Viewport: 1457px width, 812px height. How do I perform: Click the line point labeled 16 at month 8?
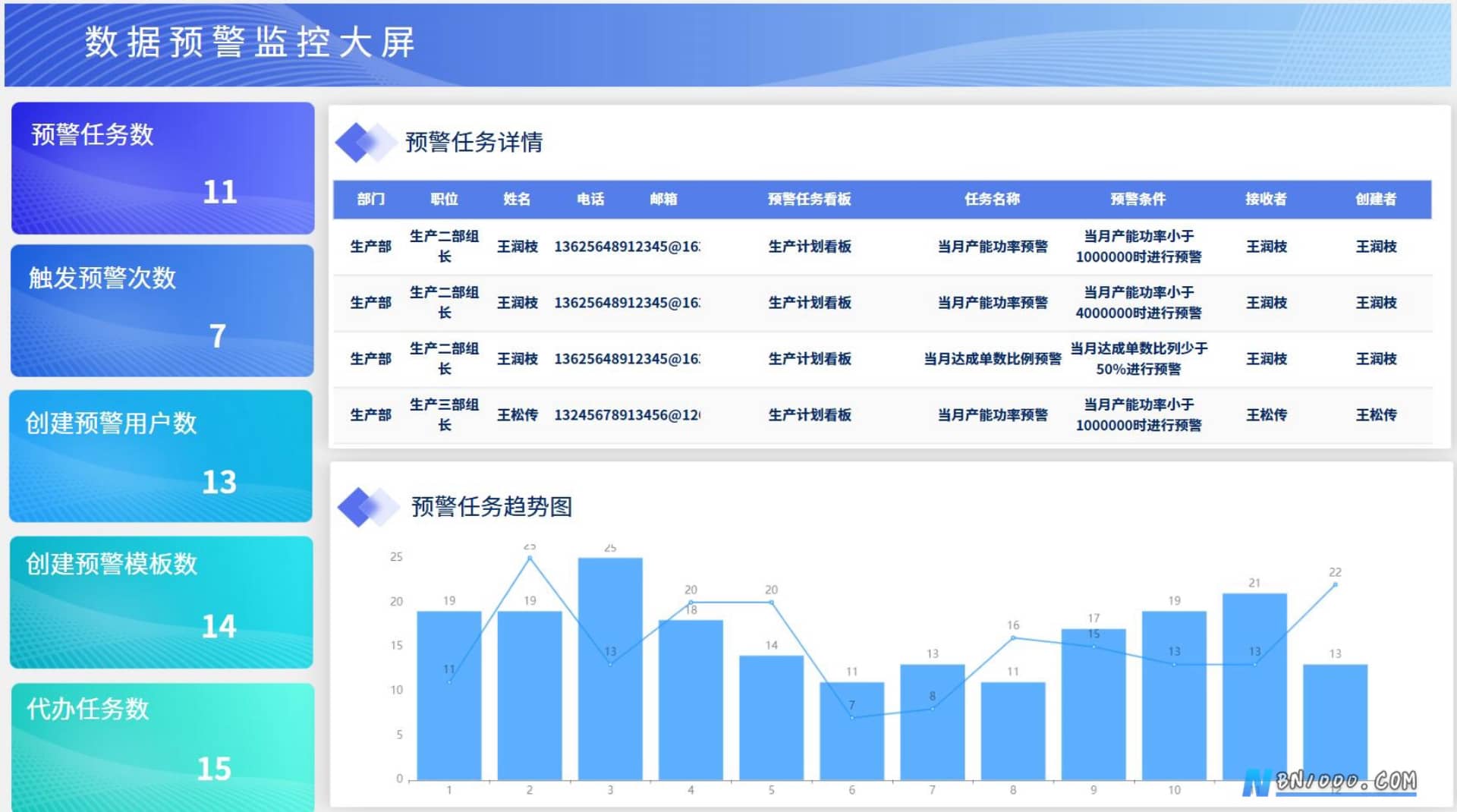click(x=1013, y=637)
